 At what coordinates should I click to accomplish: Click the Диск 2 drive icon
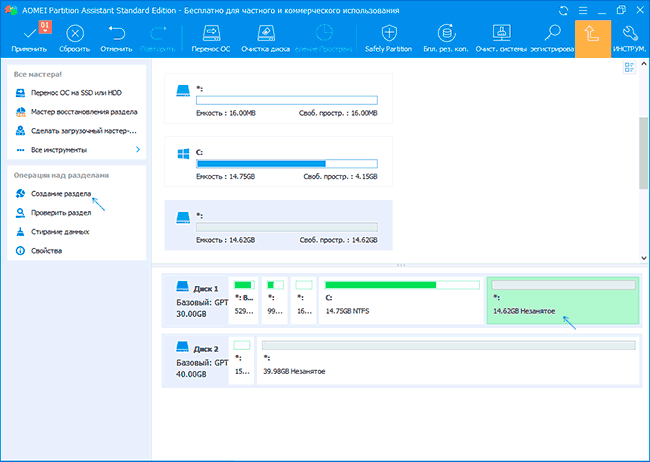182,347
